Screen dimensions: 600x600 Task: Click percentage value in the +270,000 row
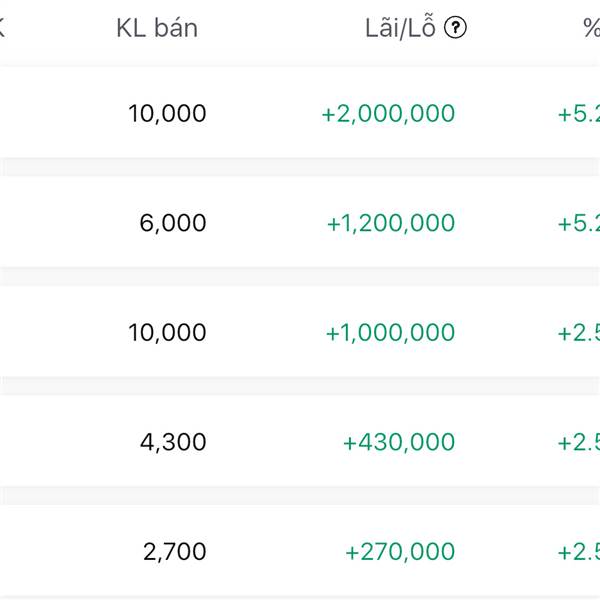coord(579,552)
